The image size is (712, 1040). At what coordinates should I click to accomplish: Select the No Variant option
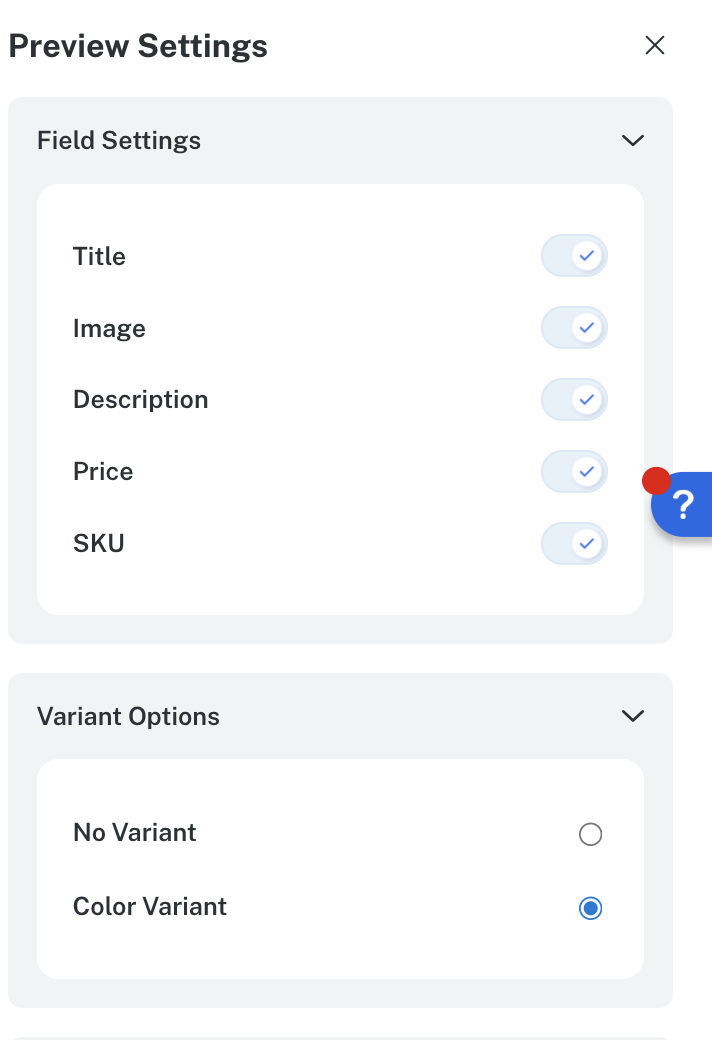[590, 834]
